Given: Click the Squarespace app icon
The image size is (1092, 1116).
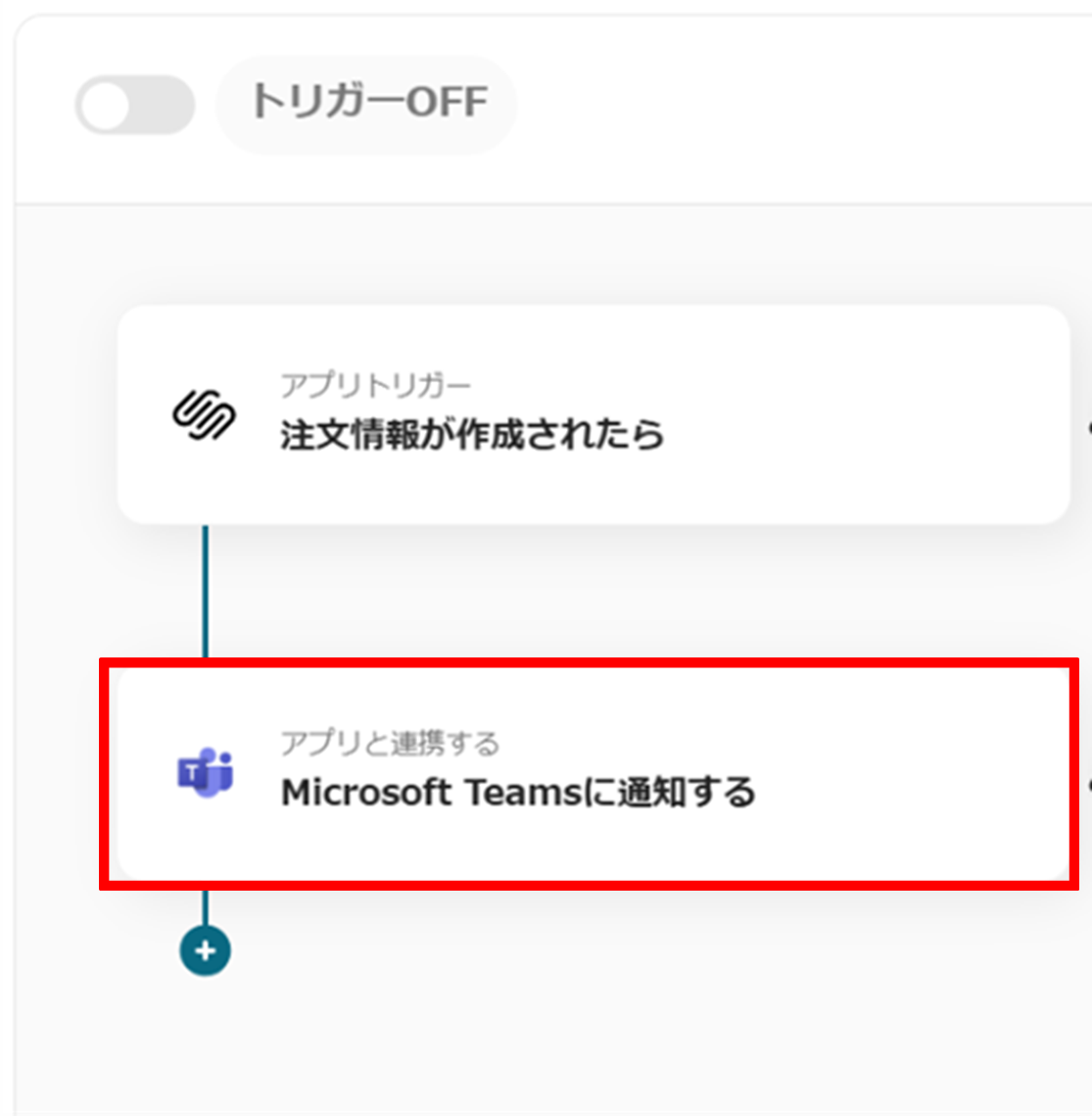Looking at the screenshot, I should pos(204,414).
